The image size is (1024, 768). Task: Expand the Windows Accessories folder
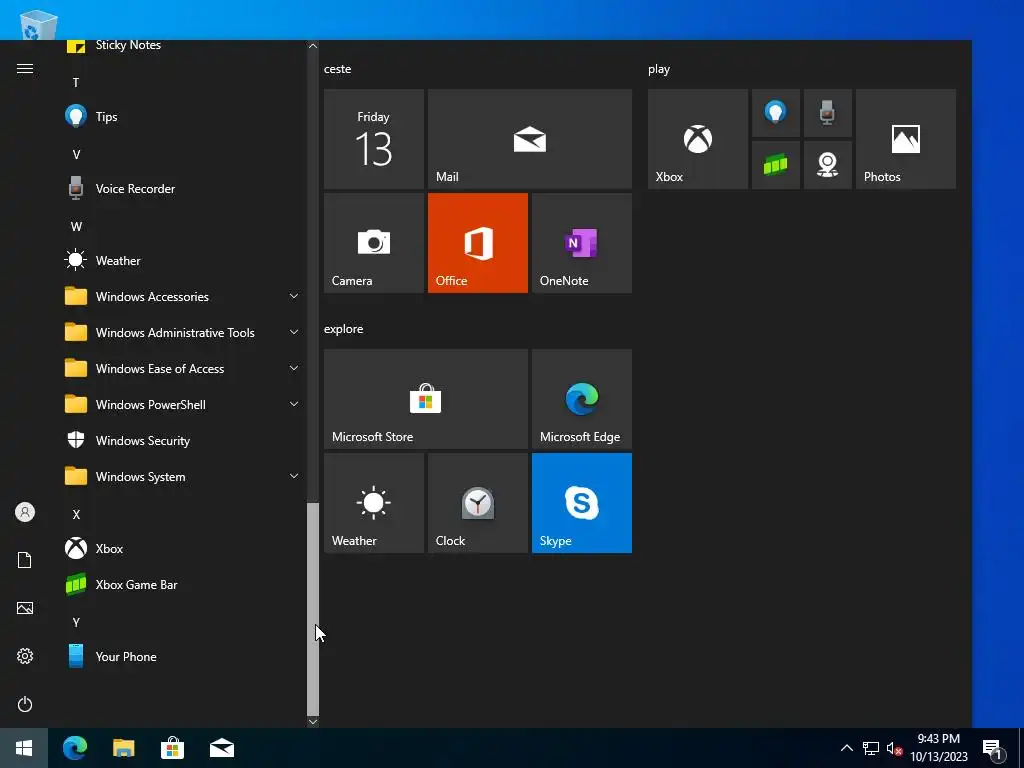click(183, 296)
